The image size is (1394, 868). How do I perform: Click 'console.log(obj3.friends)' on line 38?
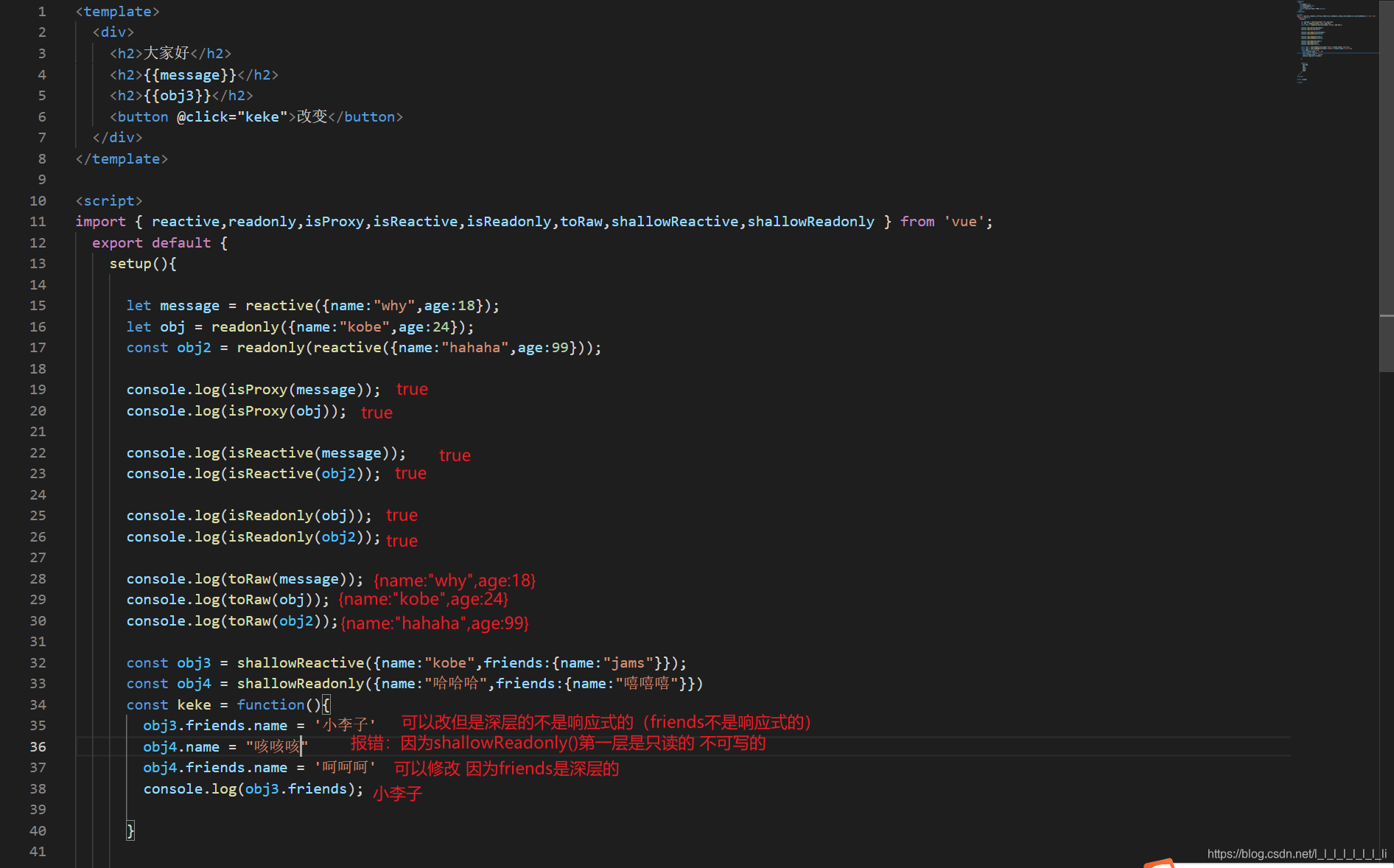(250, 788)
